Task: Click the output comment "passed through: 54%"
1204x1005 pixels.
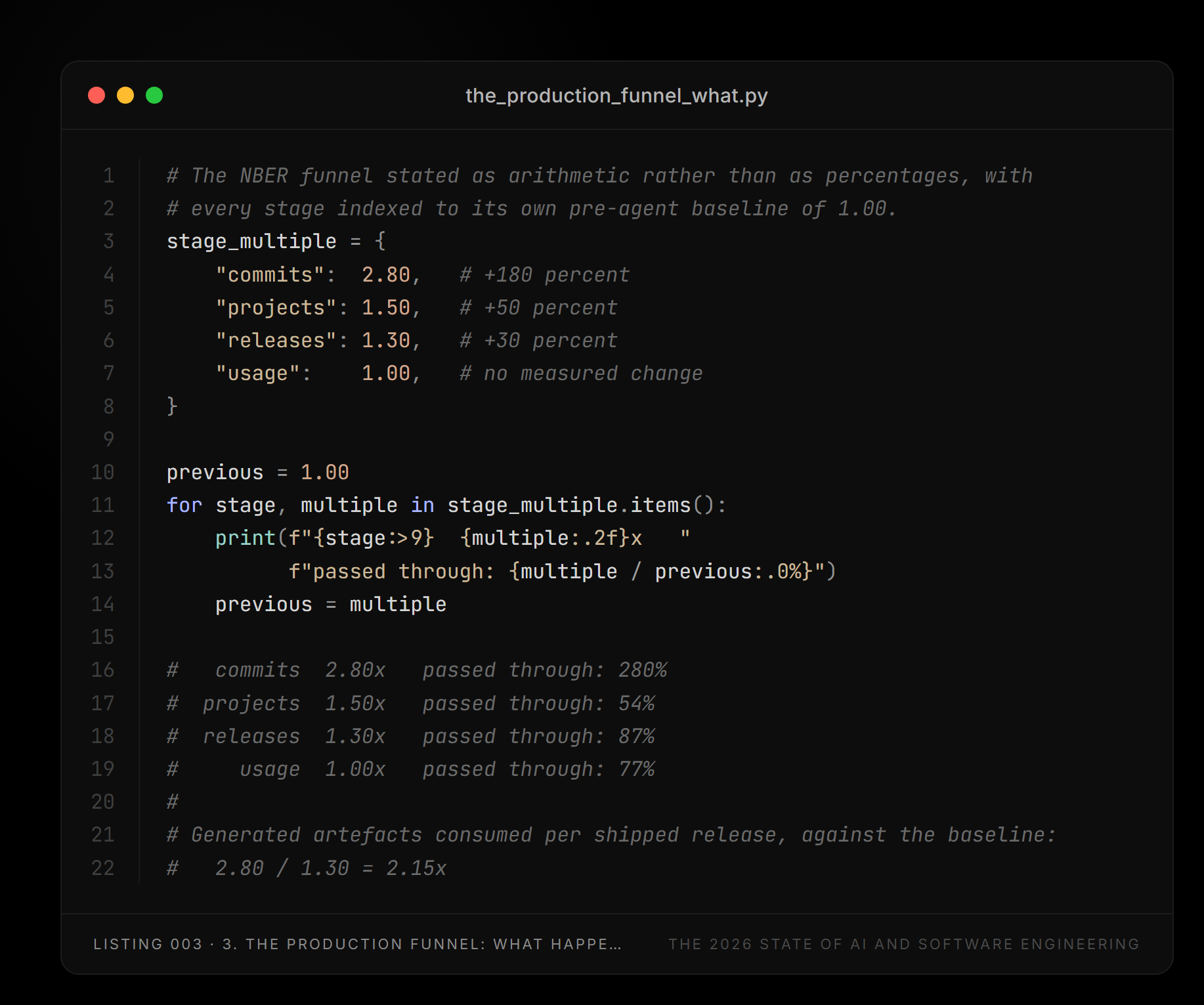Action: pyautogui.click(x=539, y=703)
